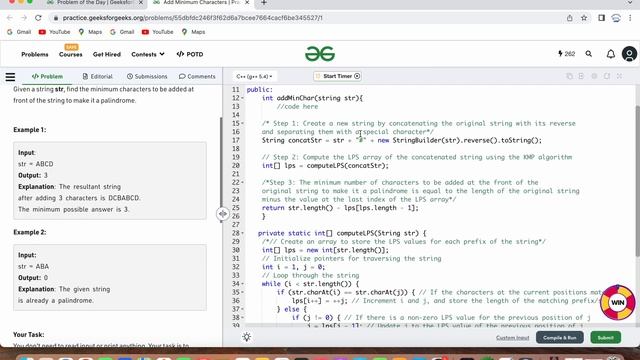Click the Start Timer button
640x360 pixels.
pos(338,76)
